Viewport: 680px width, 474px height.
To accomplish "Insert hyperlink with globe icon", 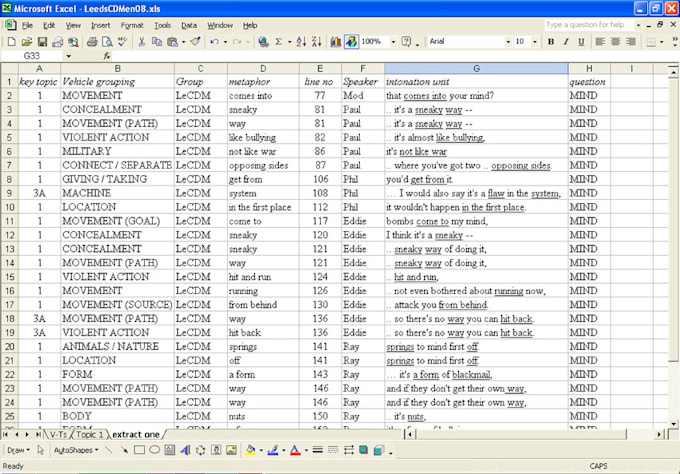I will [263, 42].
